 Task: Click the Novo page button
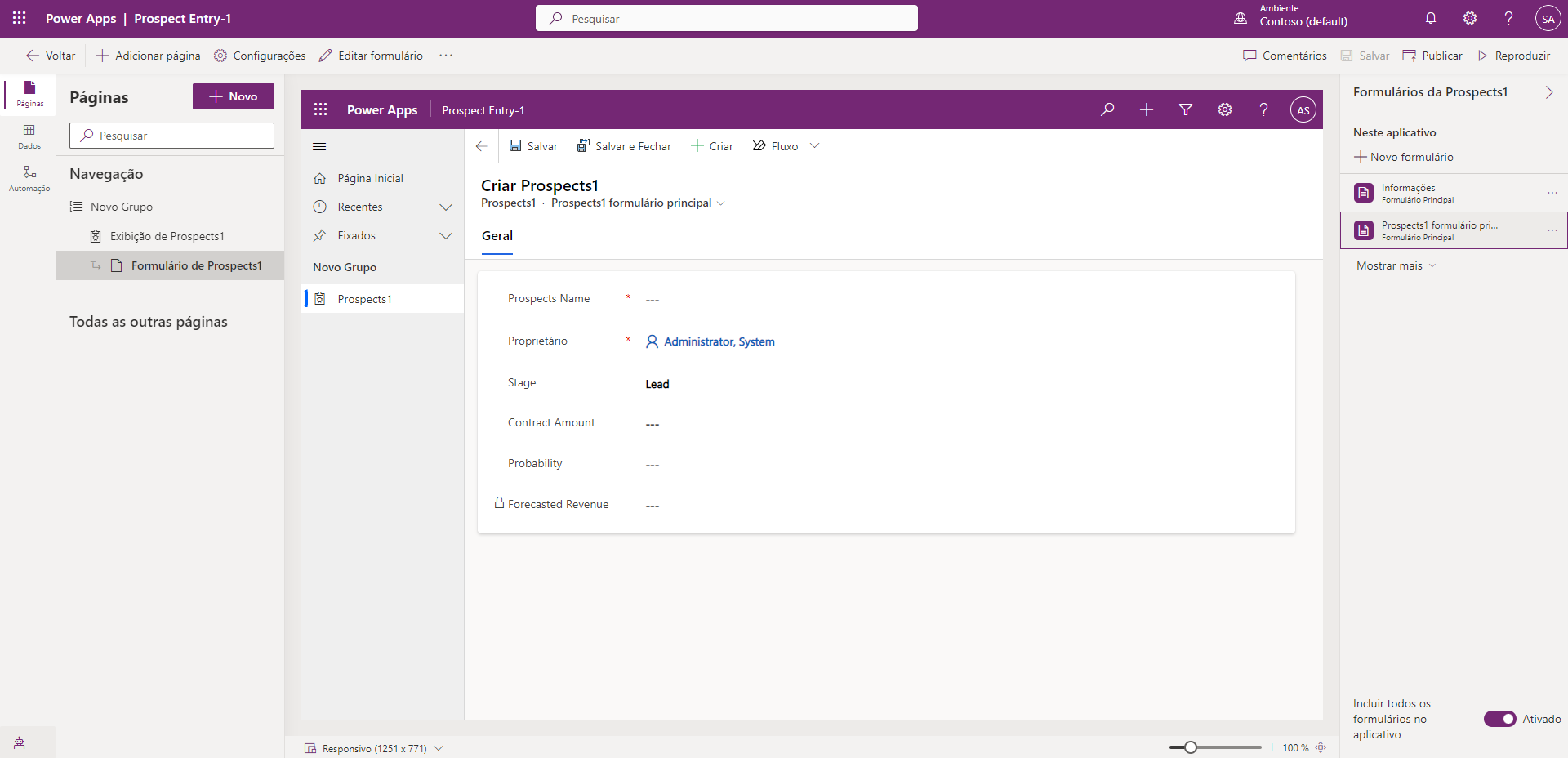(x=234, y=96)
